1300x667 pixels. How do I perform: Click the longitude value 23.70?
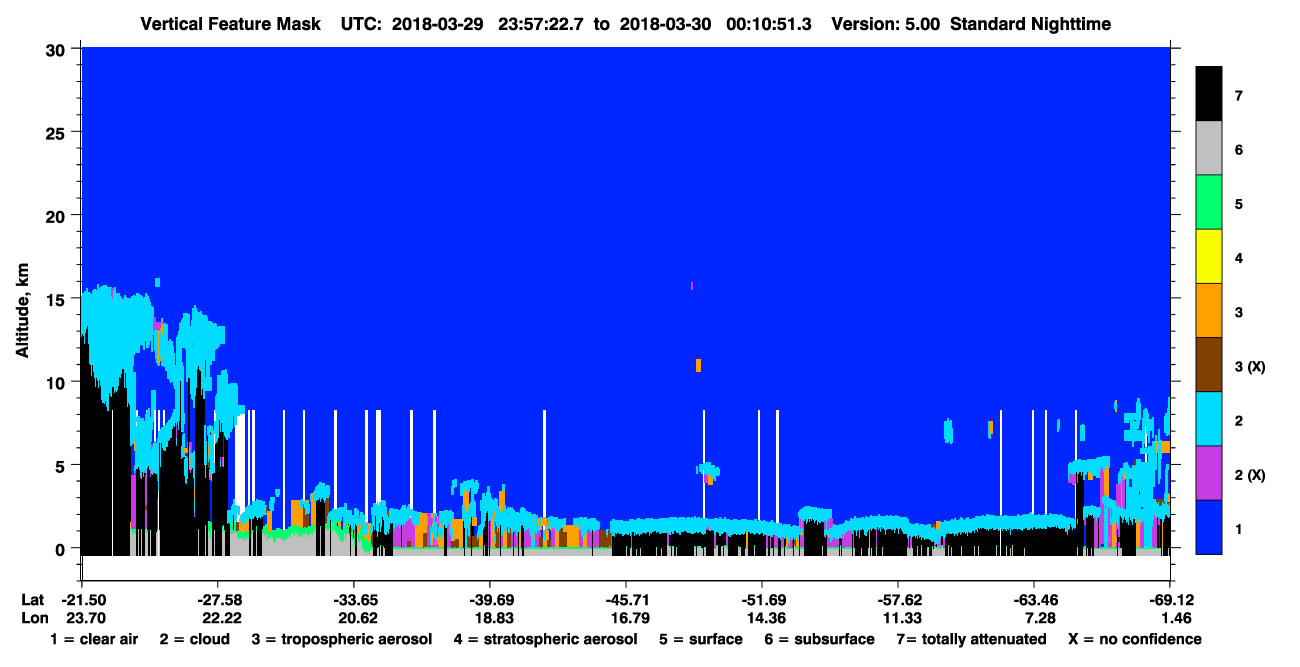[x=84, y=618]
